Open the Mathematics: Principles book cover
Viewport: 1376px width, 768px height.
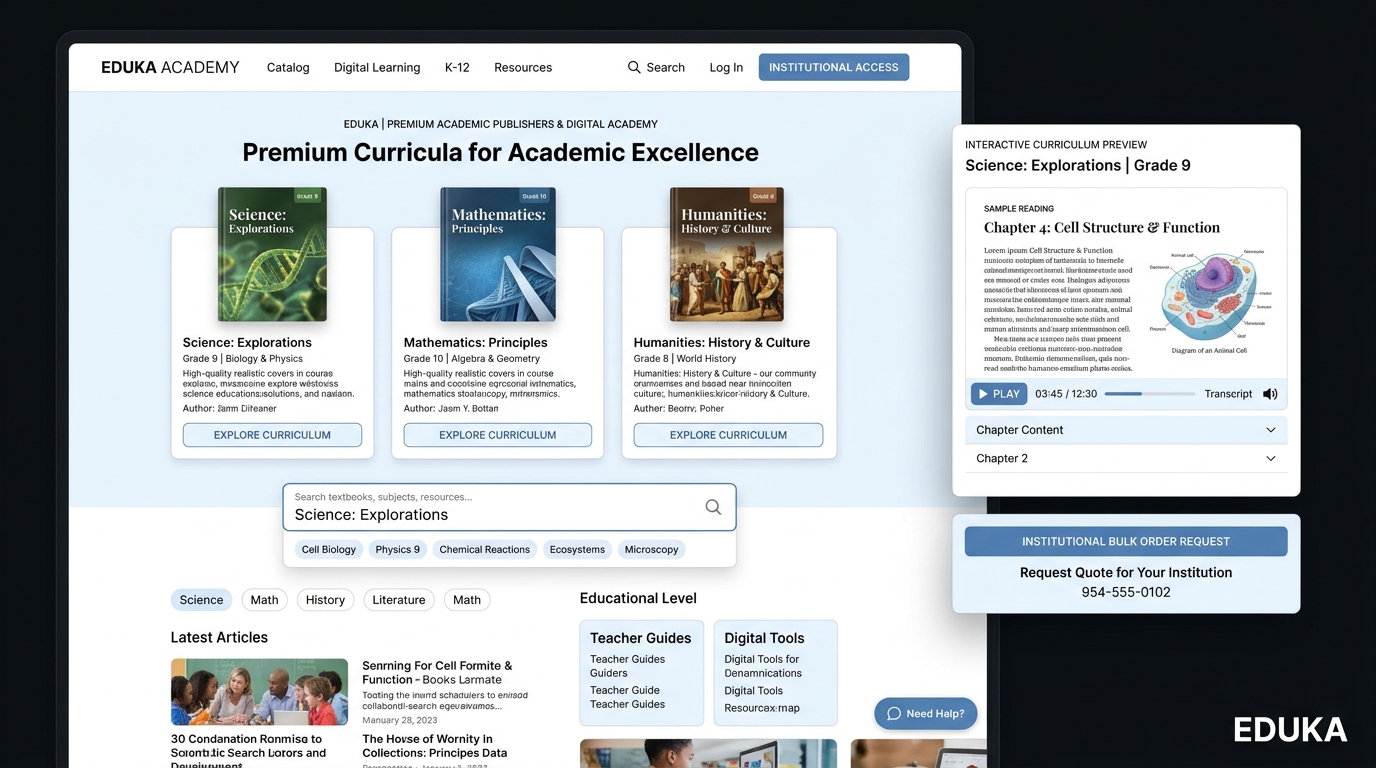click(498, 254)
